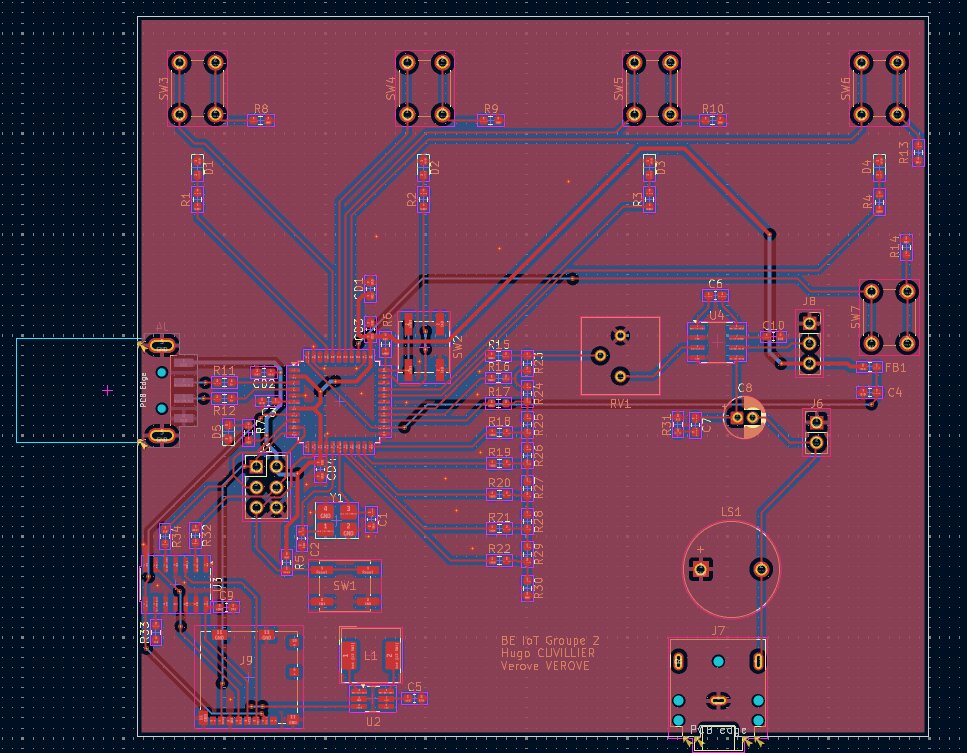The image size is (967, 753).
Task: Select the J6 two-pin header
Action: pos(816,431)
